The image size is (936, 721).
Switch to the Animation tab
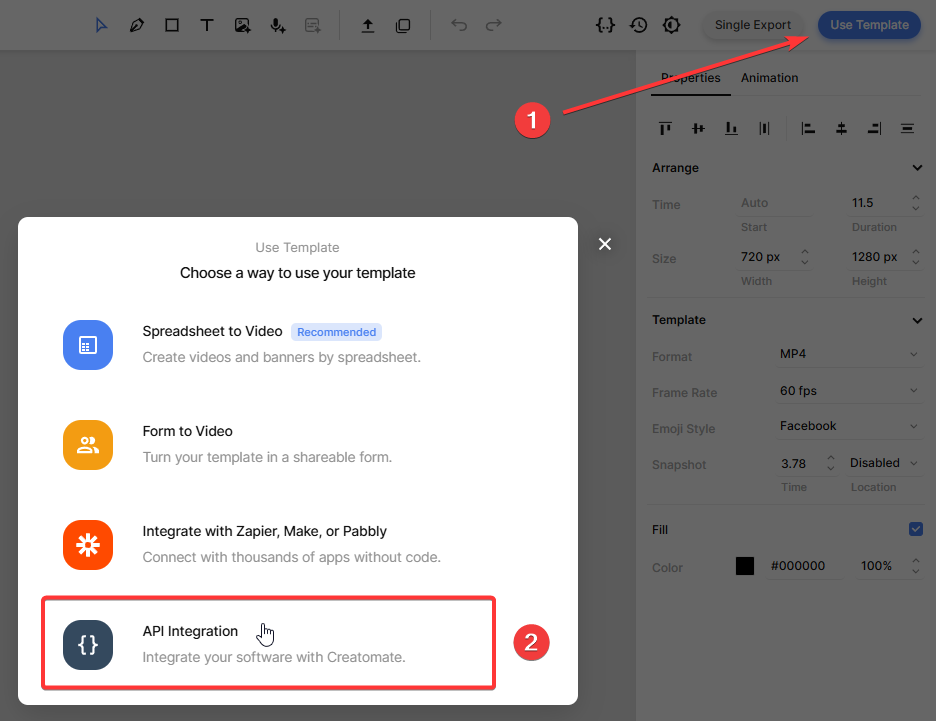(x=769, y=78)
